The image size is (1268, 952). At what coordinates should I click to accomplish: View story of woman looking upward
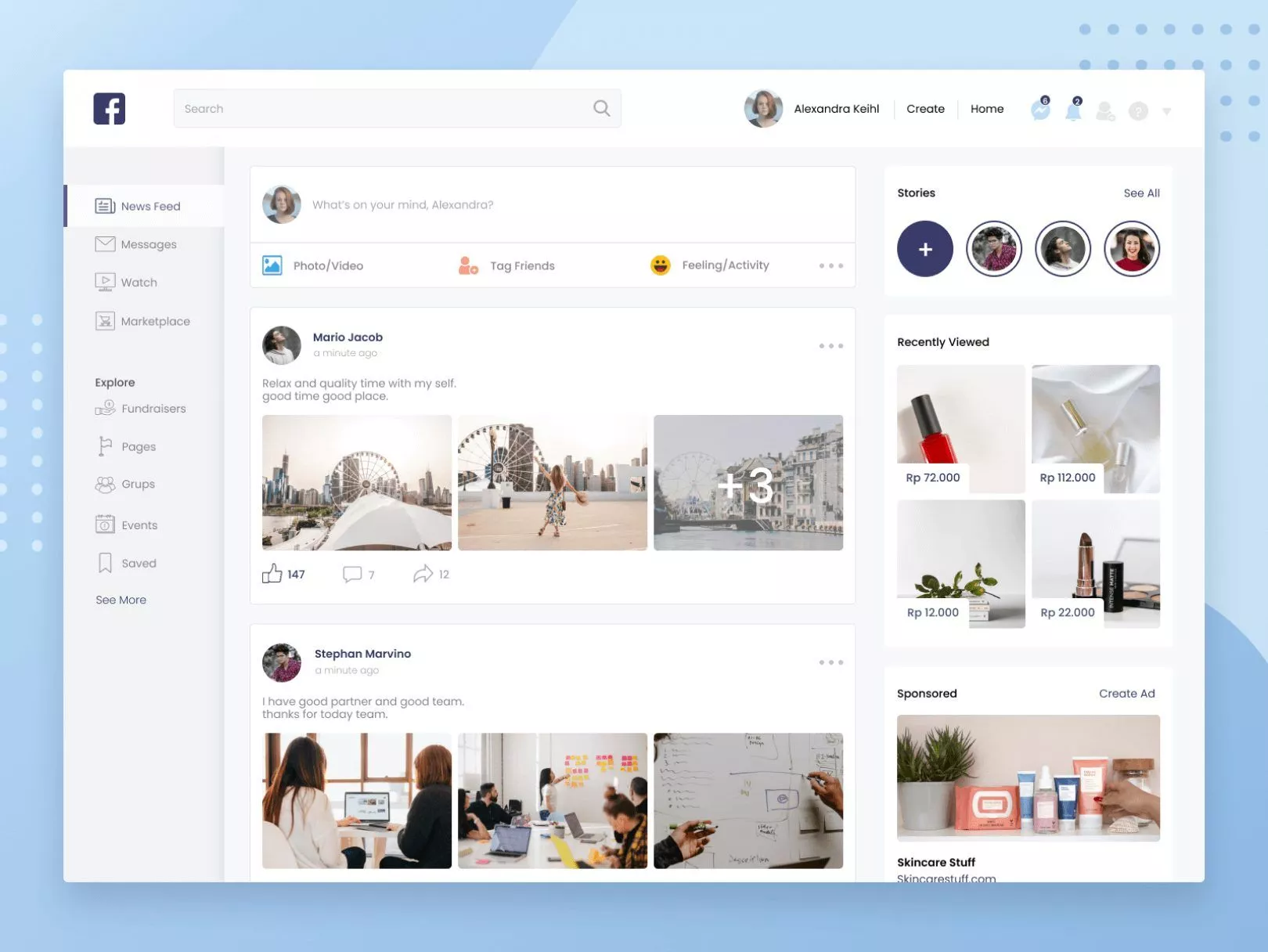click(1063, 249)
